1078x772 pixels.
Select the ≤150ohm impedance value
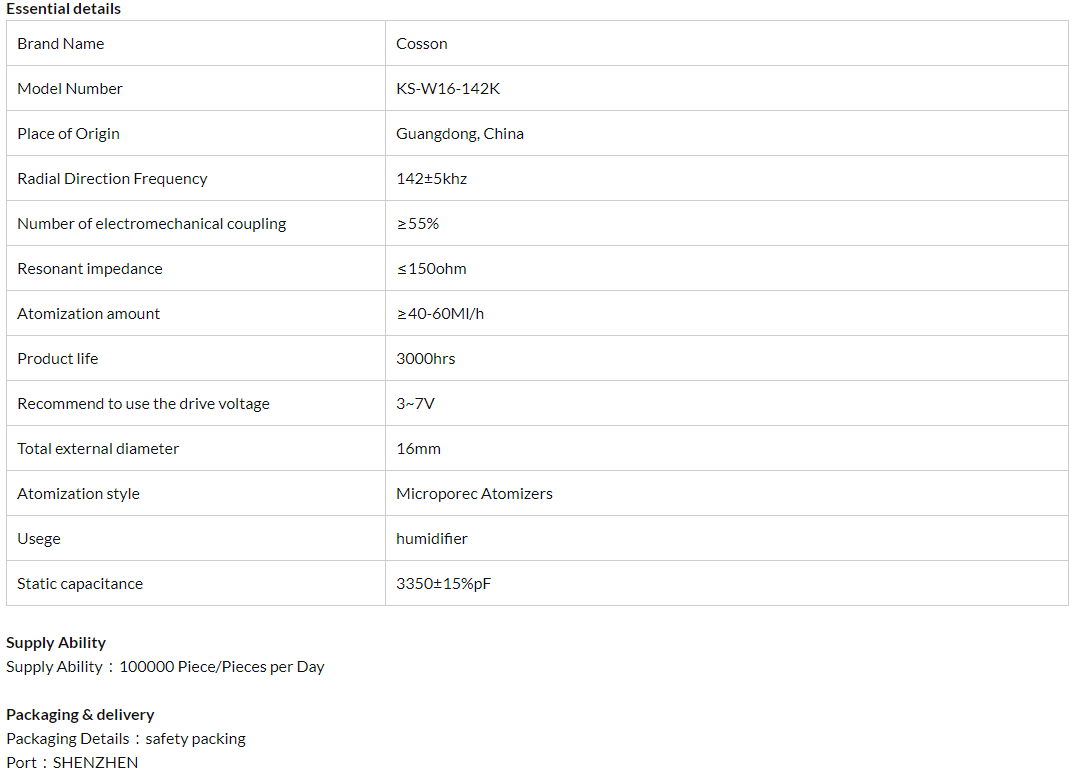[432, 269]
